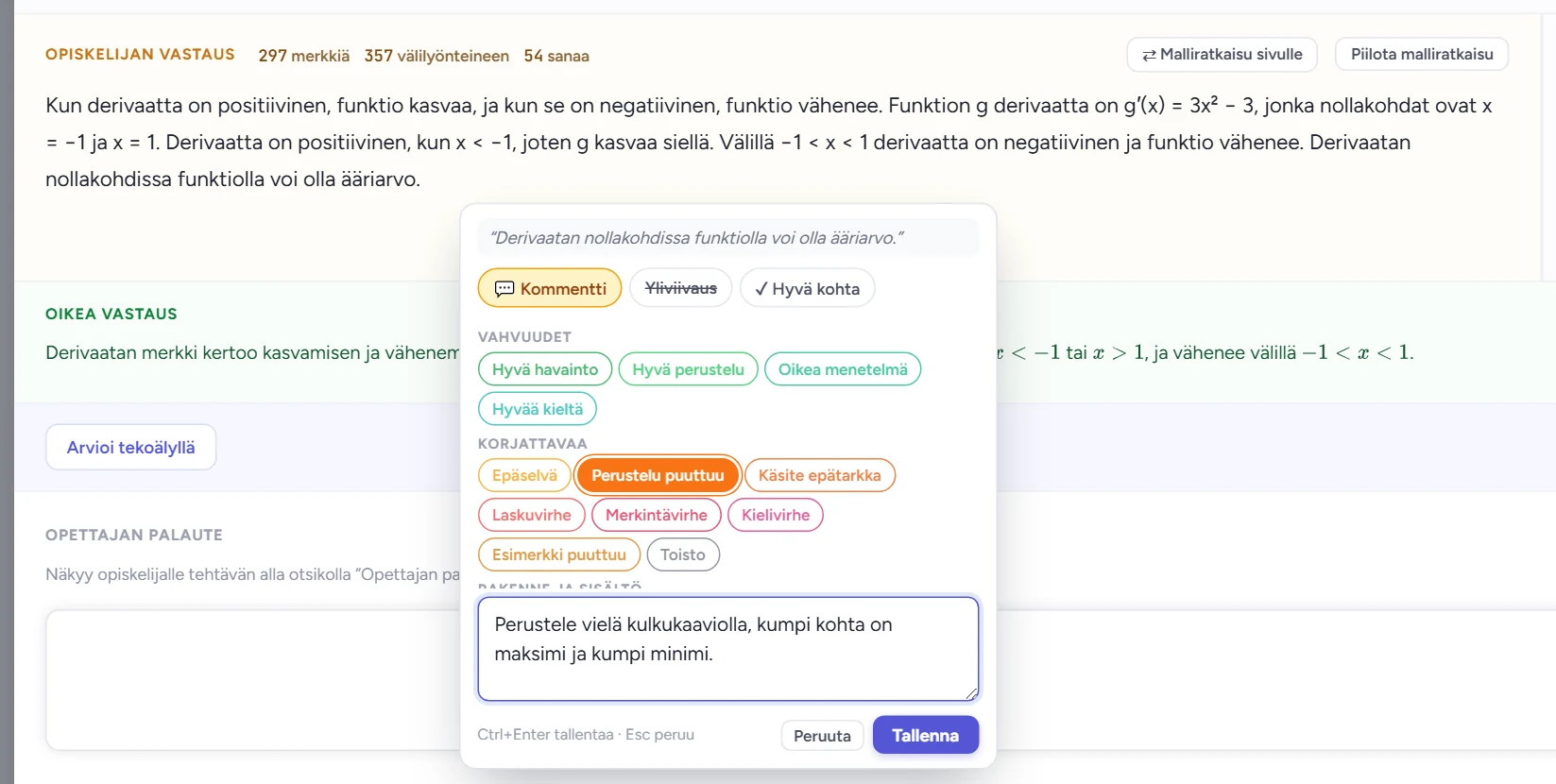Choose the Hyvä kohta annotation type
This screenshot has height=784, width=1556.
pos(808,288)
